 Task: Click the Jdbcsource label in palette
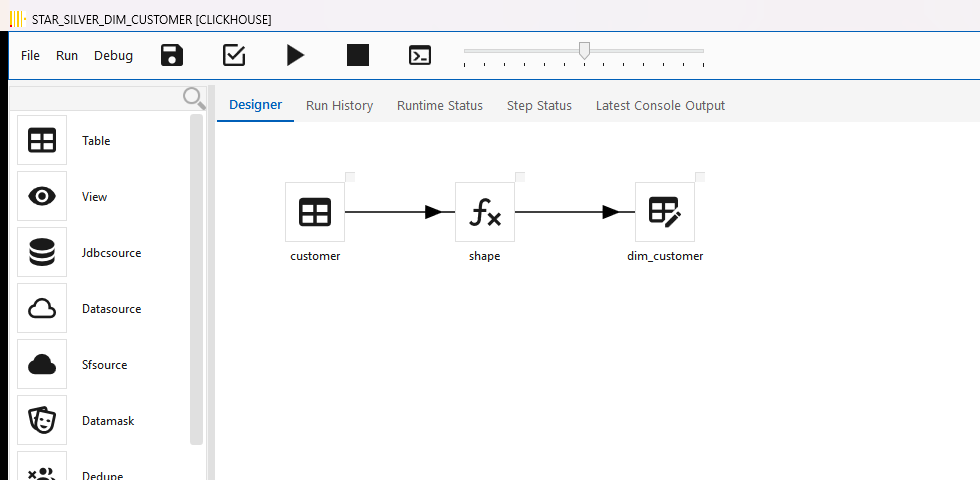point(111,253)
